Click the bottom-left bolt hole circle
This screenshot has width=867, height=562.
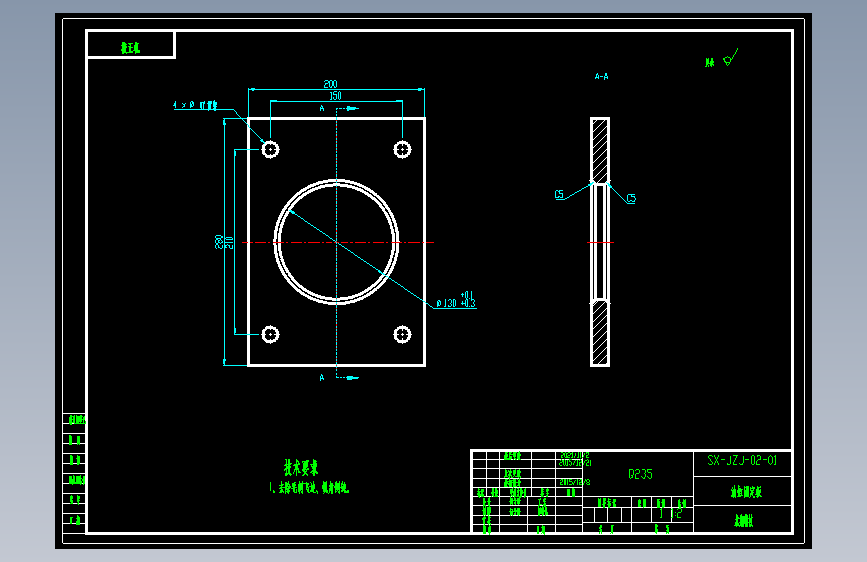pyautogui.click(x=270, y=335)
